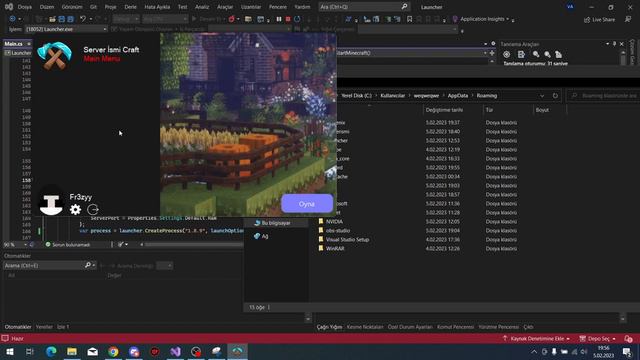
Task: Click the Diagnostic Tools zoom out icon
Action: tap(547, 55)
